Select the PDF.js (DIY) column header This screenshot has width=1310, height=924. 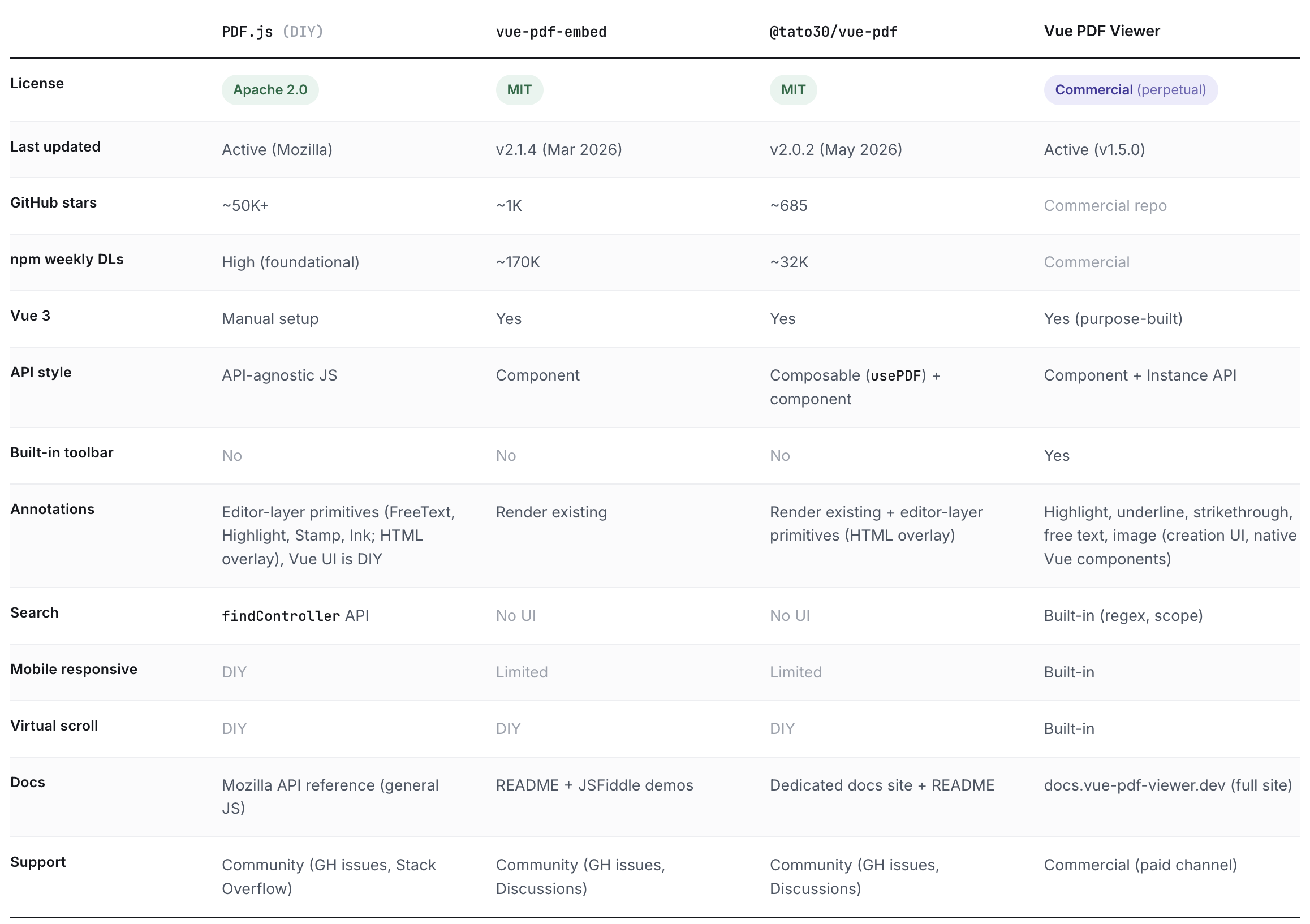tap(273, 31)
